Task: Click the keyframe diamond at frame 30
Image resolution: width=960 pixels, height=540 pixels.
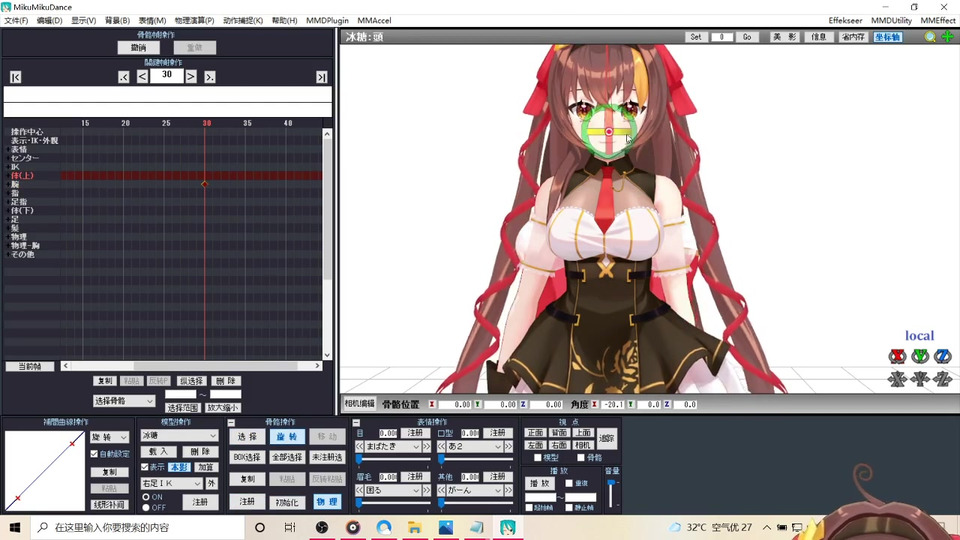Action: click(x=204, y=184)
